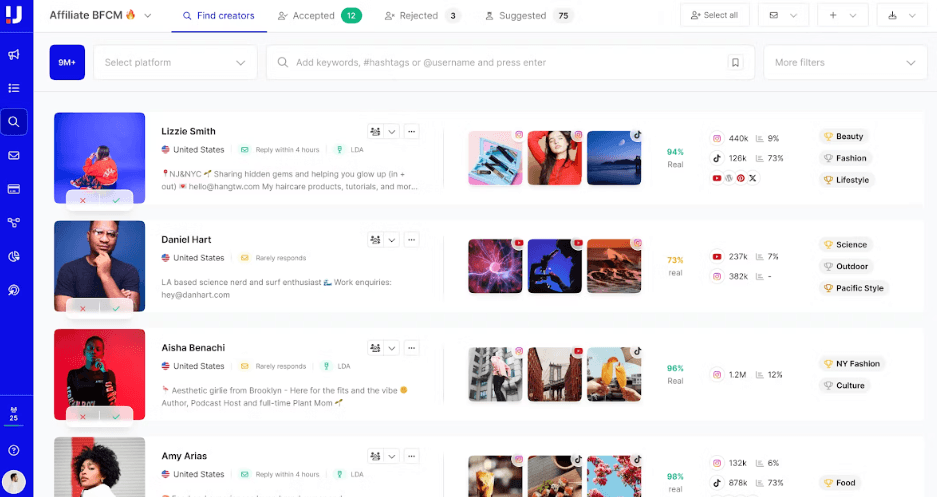Open Lizzie Smith's makeup Instagram thumbnail
Image resolution: width=937 pixels, height=497 pixels.
[x=495, y=158]
